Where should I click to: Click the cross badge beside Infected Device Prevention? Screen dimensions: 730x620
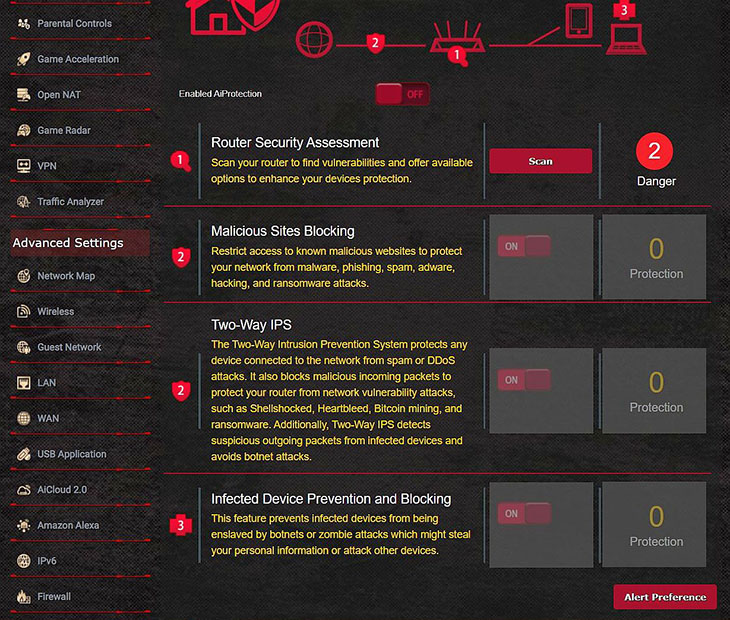point(181,526)
